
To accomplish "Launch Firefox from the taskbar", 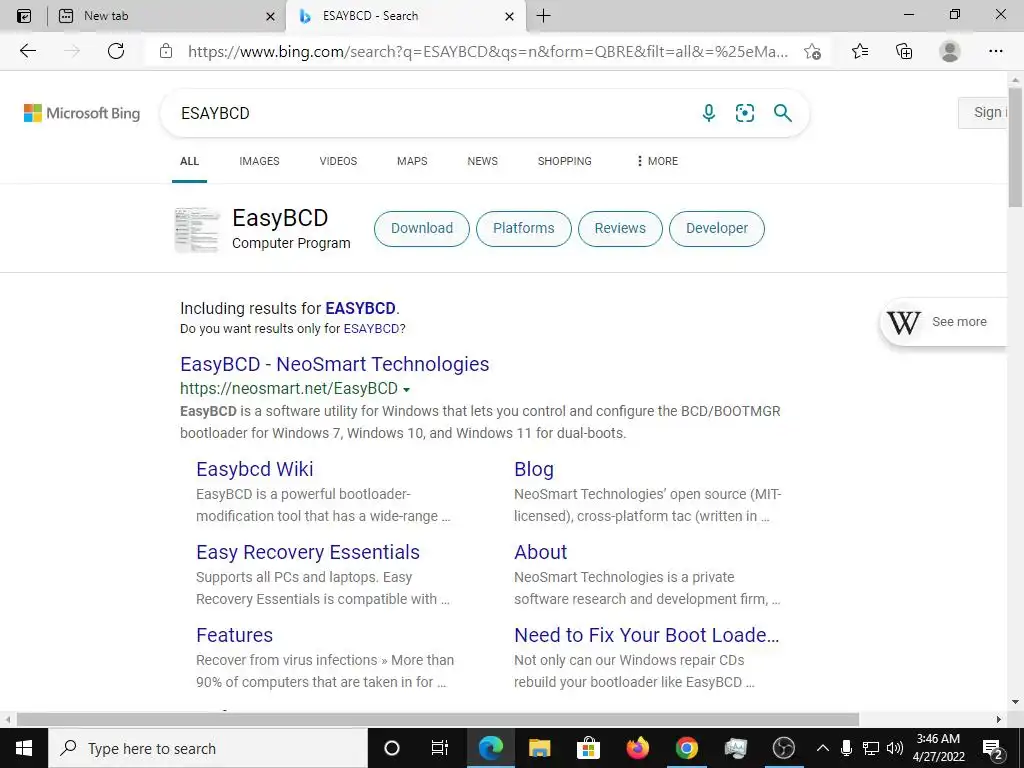I will click(x=637, y=748).
